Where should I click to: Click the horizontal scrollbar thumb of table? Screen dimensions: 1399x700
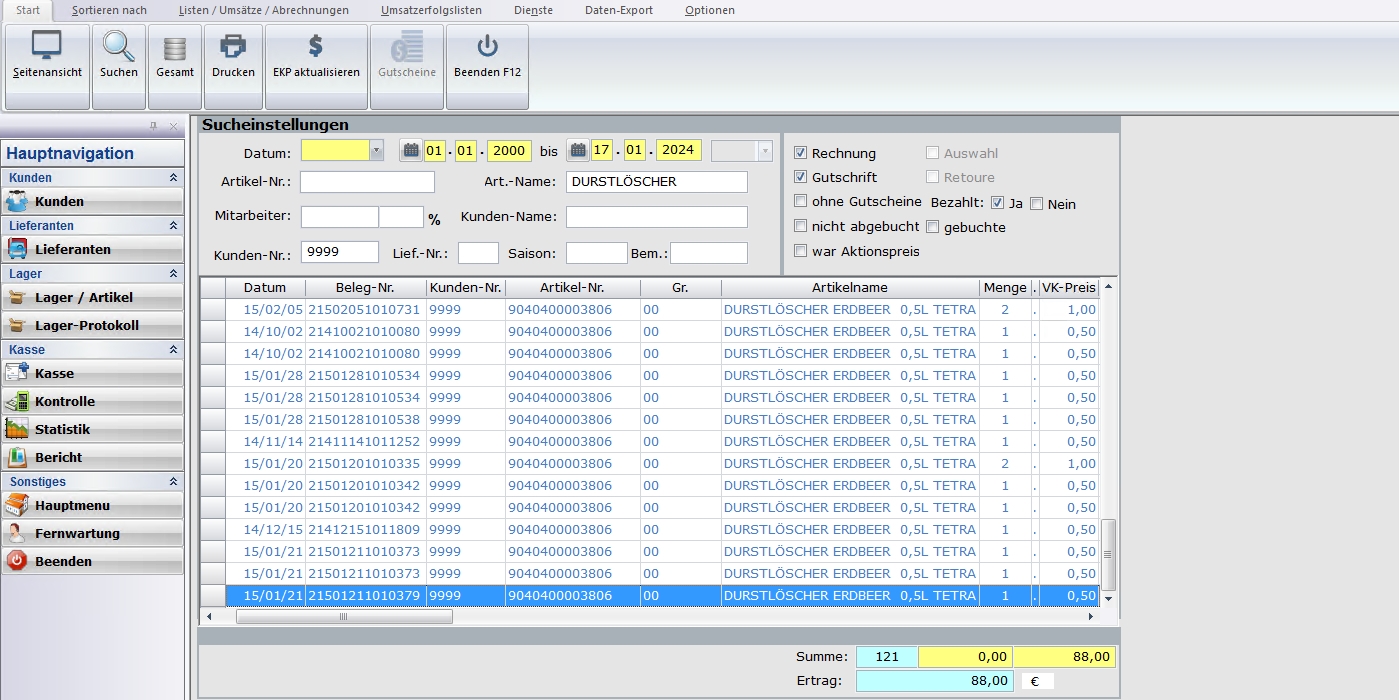[343, 617]
